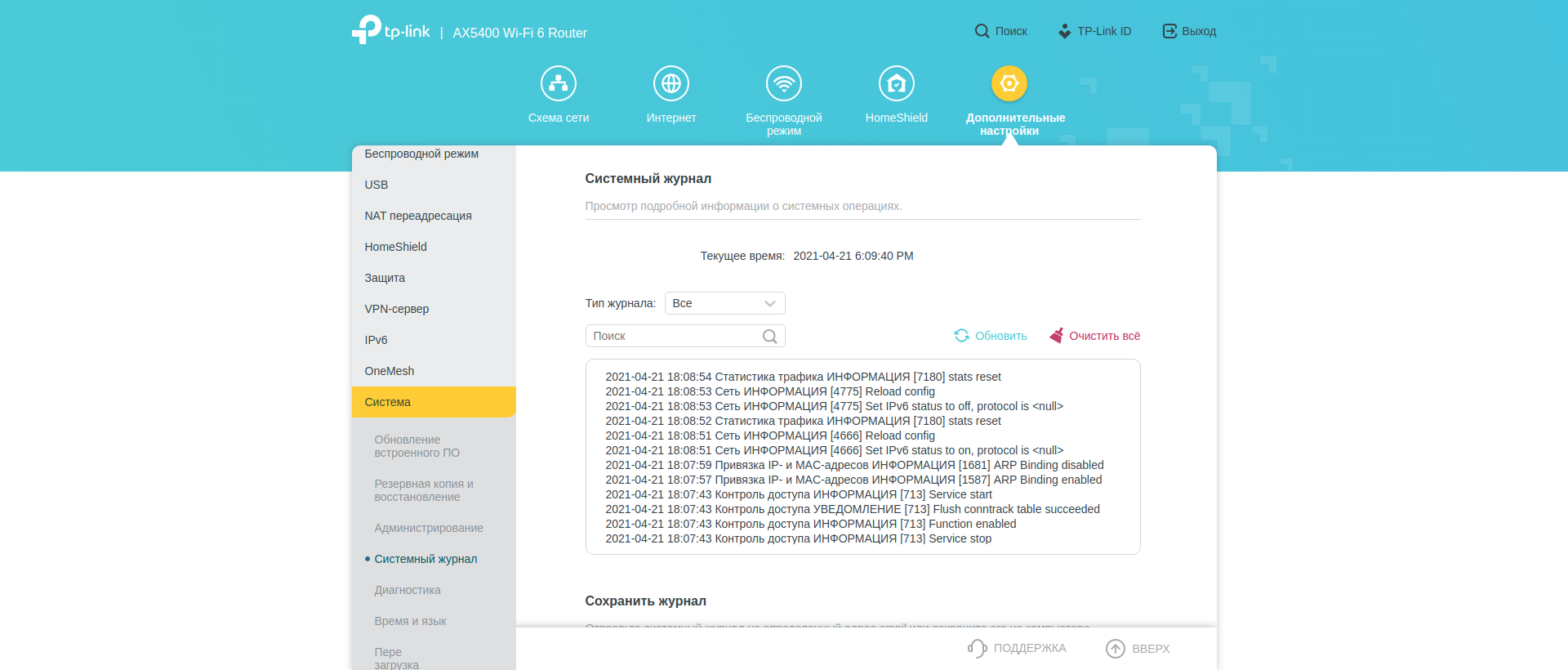Click in the log search (Поиск) field
The image size is (1568, 670).
pos(674,337)
